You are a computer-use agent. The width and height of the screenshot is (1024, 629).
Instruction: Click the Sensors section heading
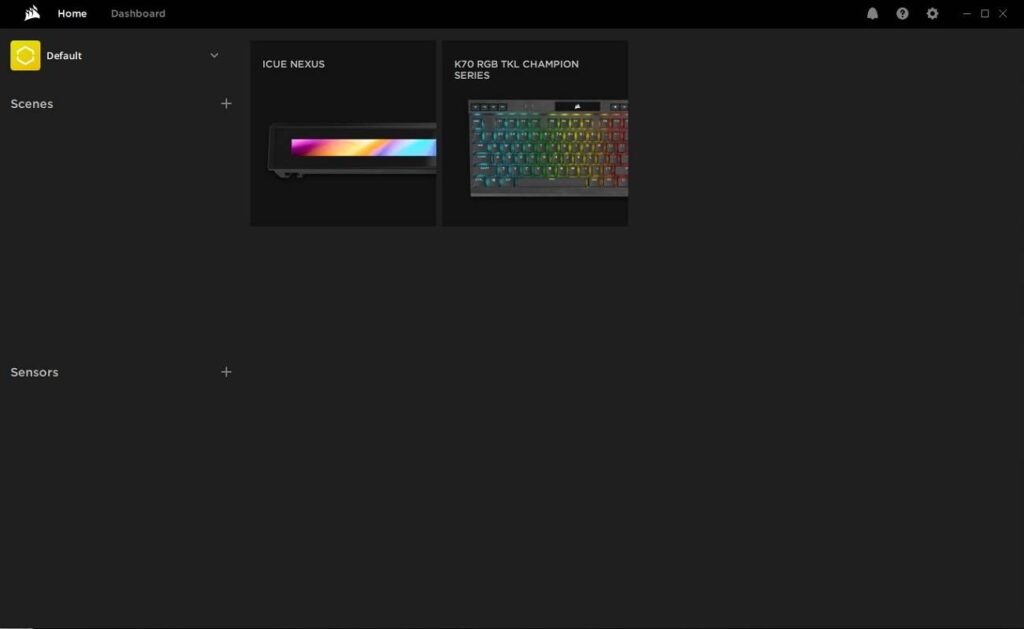(35, 372)
